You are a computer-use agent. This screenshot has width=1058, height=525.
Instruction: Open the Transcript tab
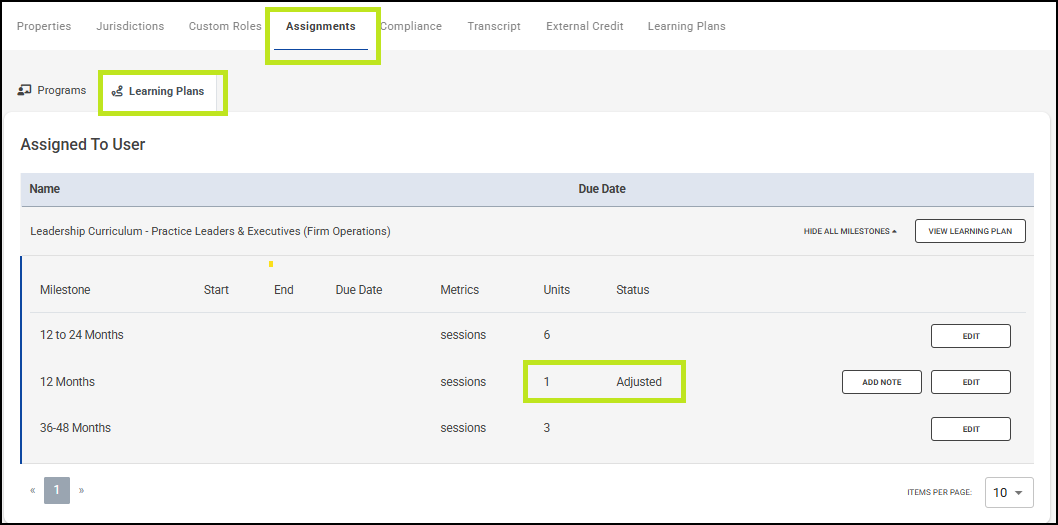(x=494, y=26)
